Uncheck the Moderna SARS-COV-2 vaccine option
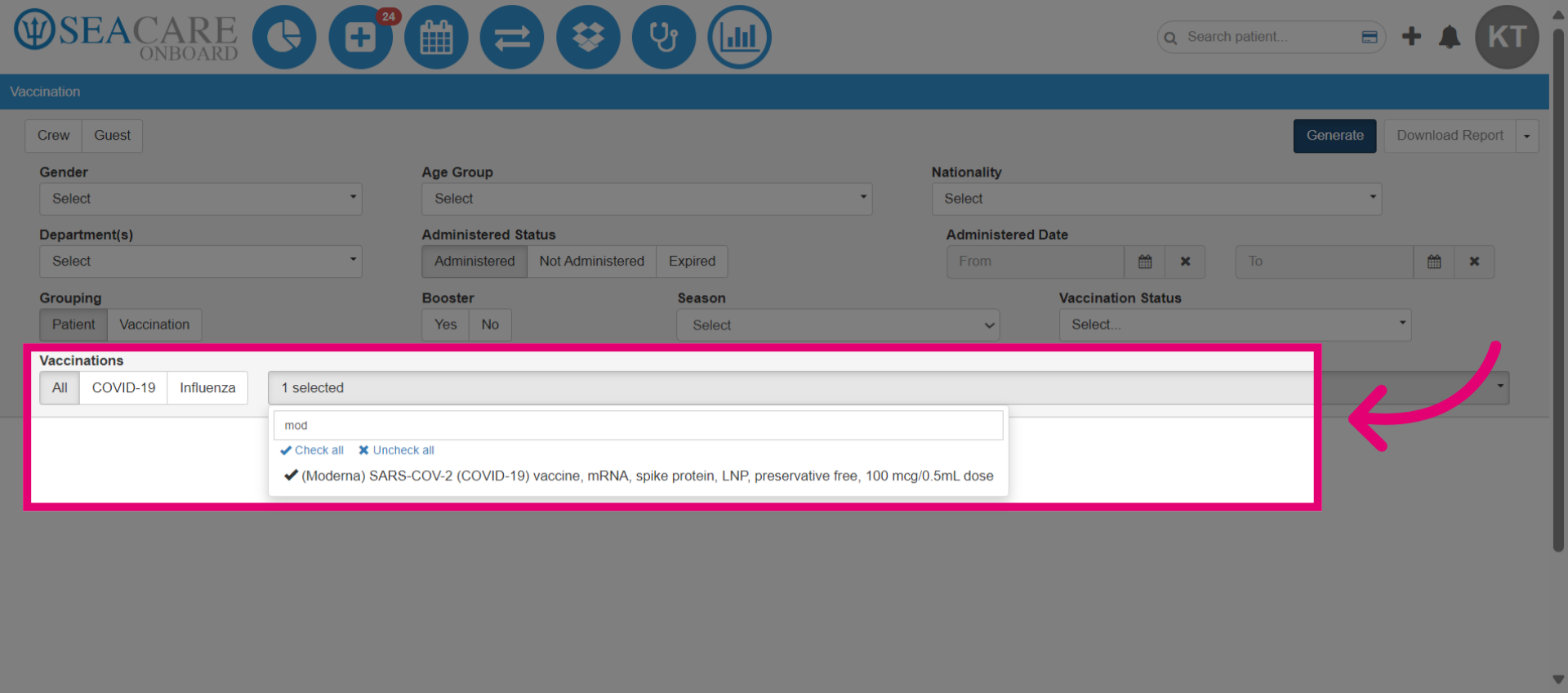This screenshot has height=693, width=1568. [x=639, y=476]
